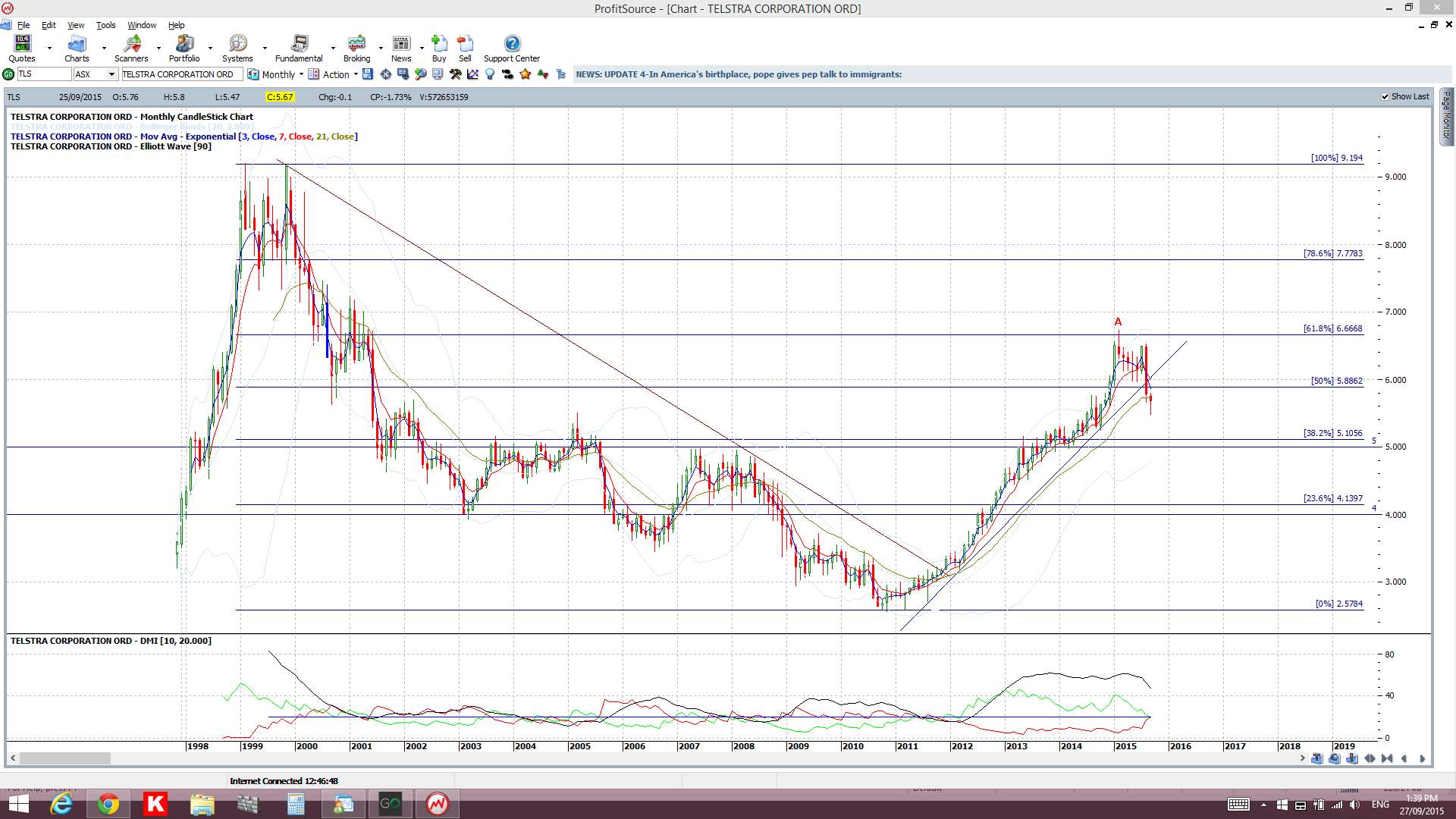The height and width of the screenshot is (819, 1456).
Task: Click the Sell order icon
Action: [x=465, y=48]
